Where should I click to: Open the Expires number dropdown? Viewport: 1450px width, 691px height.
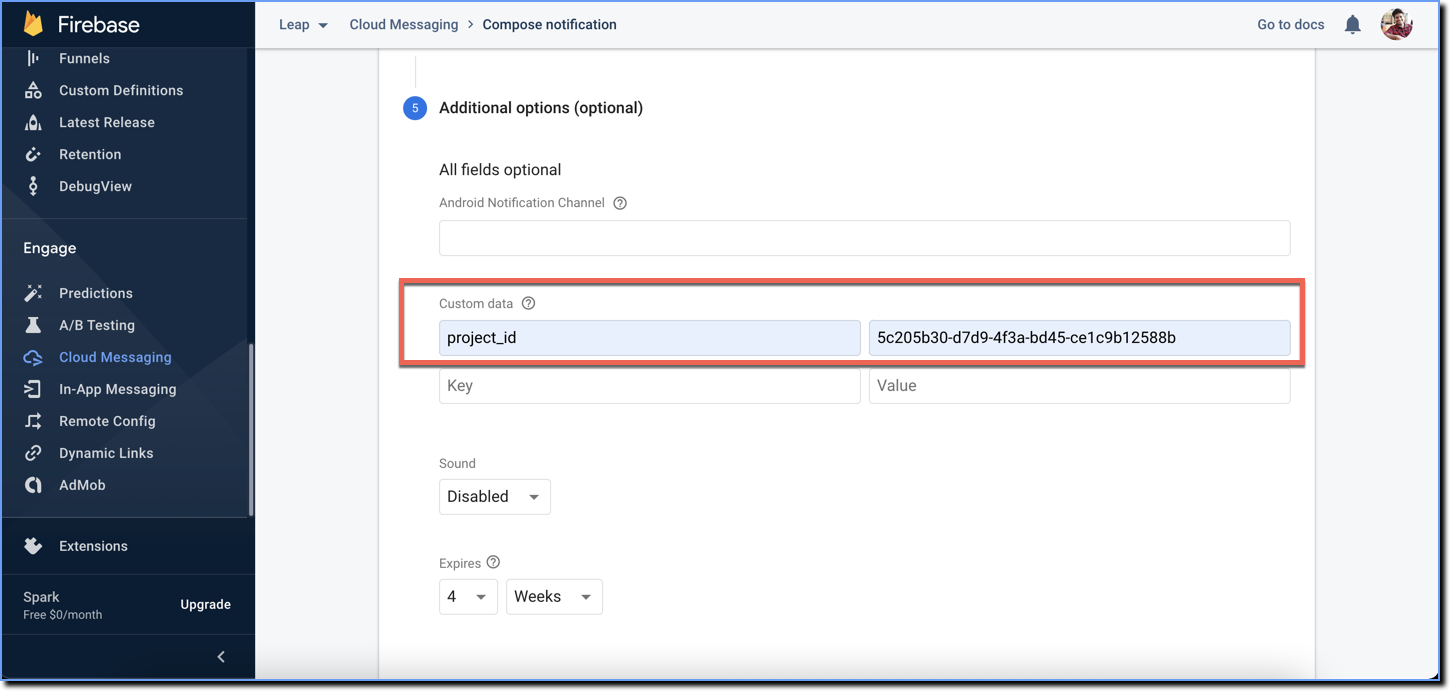tap(468, 597)
